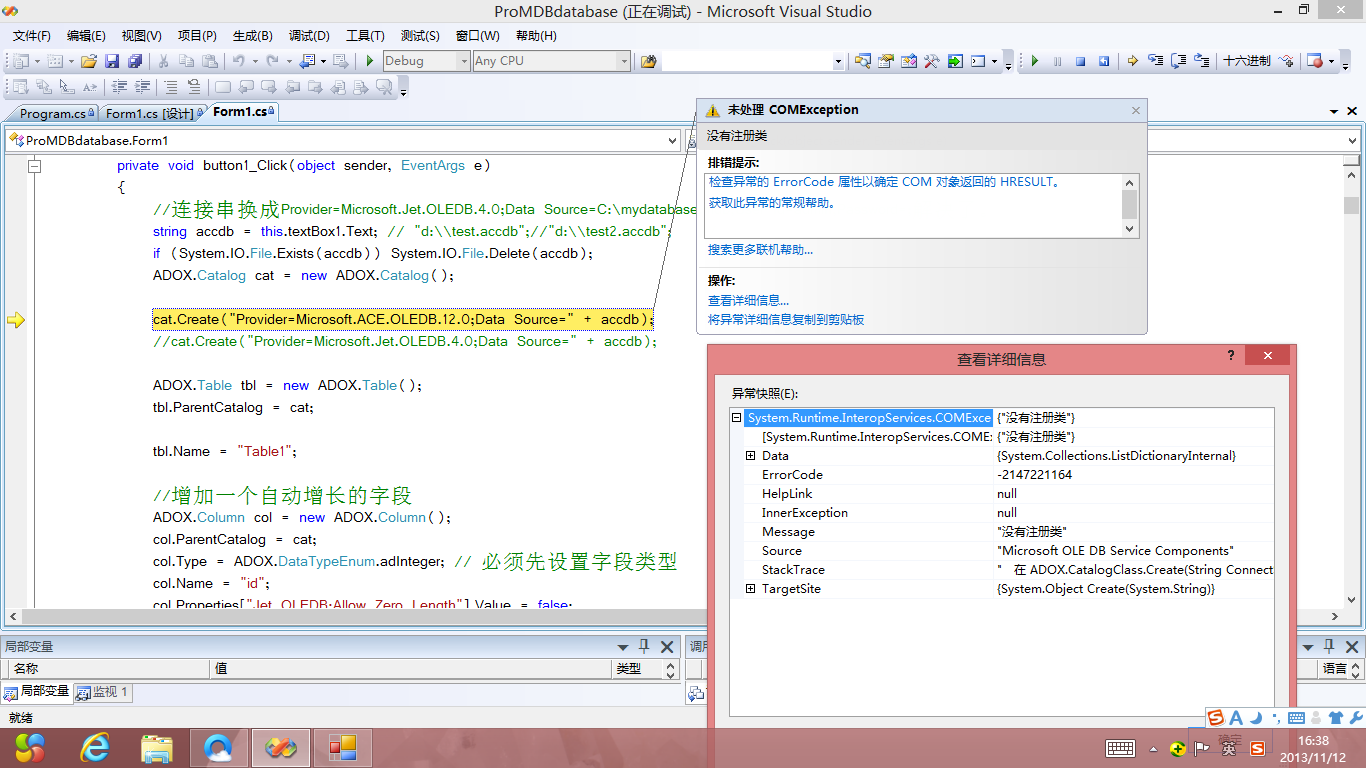Screen dimensions: 1366x768
Task: Open the find combo box dropdown arrow
Action: 838,61
